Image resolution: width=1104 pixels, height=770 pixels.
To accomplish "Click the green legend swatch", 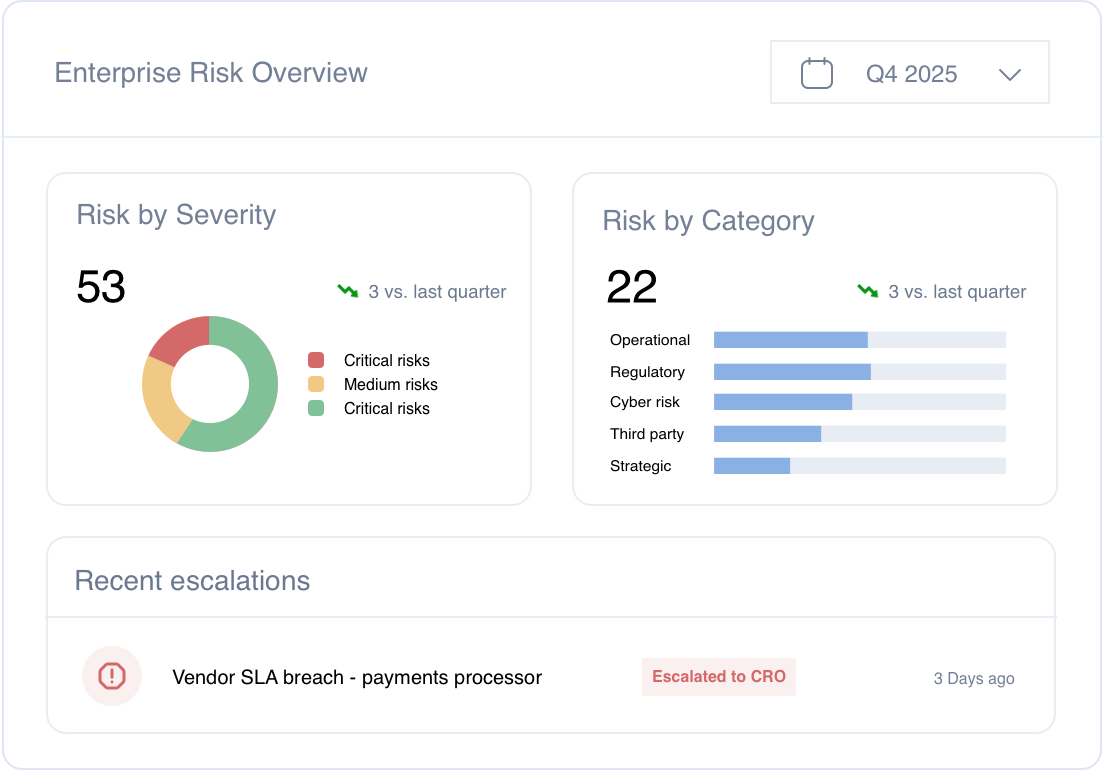I will click(x=316, y=408).
